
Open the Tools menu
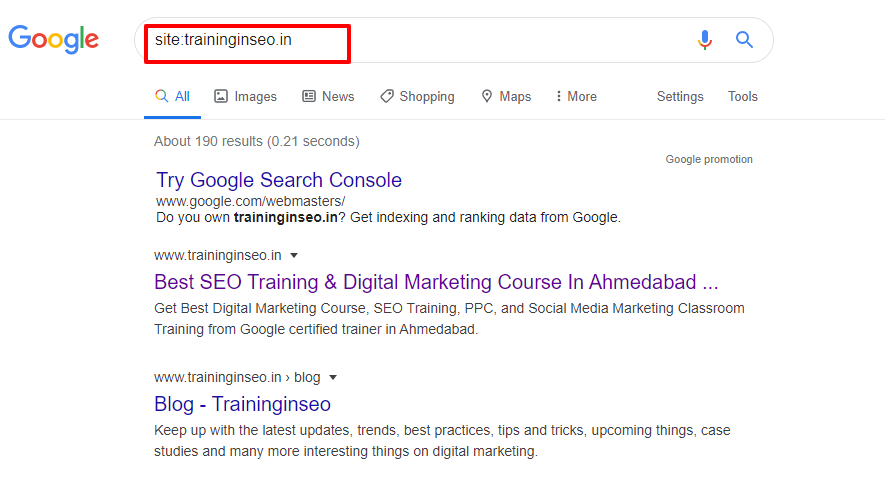[x=743, y=97]
